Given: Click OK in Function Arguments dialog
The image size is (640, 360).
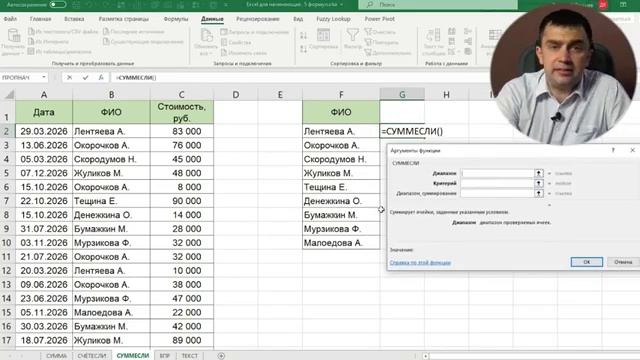Looking at the screenshot, I should pos(587,262).
